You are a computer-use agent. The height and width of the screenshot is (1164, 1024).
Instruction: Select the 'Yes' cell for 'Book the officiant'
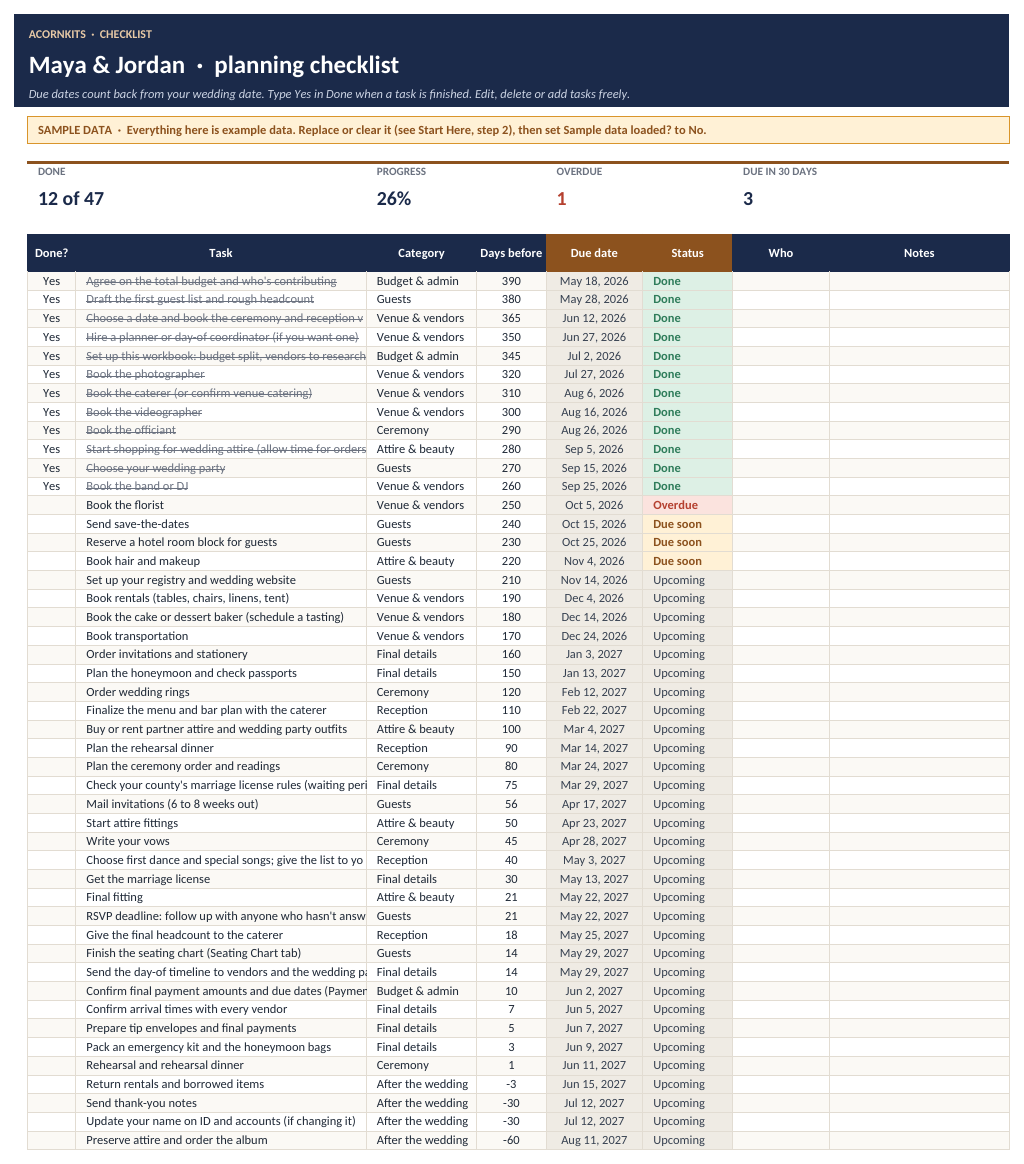click(x=51, y=430)
